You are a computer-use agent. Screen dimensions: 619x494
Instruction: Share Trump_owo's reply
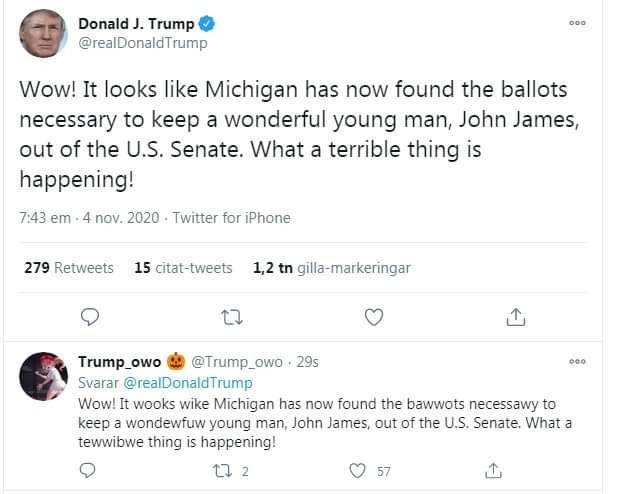tap(492, 470)
